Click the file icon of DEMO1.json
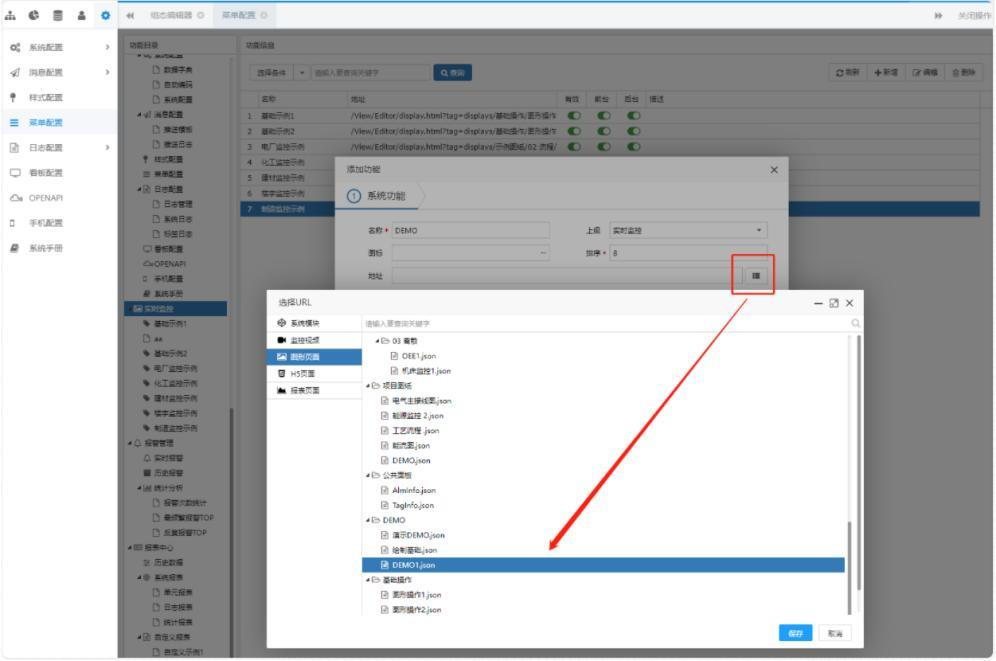996x661 pixels. pos(384,565)
